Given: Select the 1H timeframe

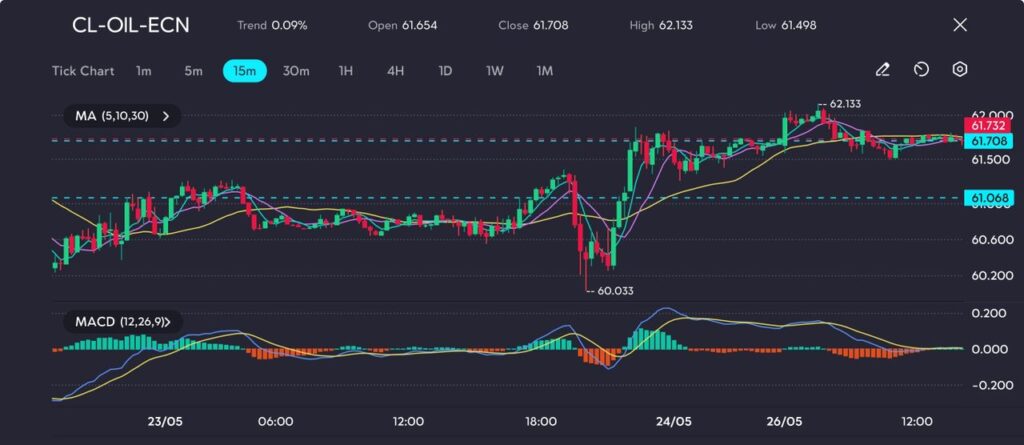Looking at the screenshot, I should click(346, 71).
